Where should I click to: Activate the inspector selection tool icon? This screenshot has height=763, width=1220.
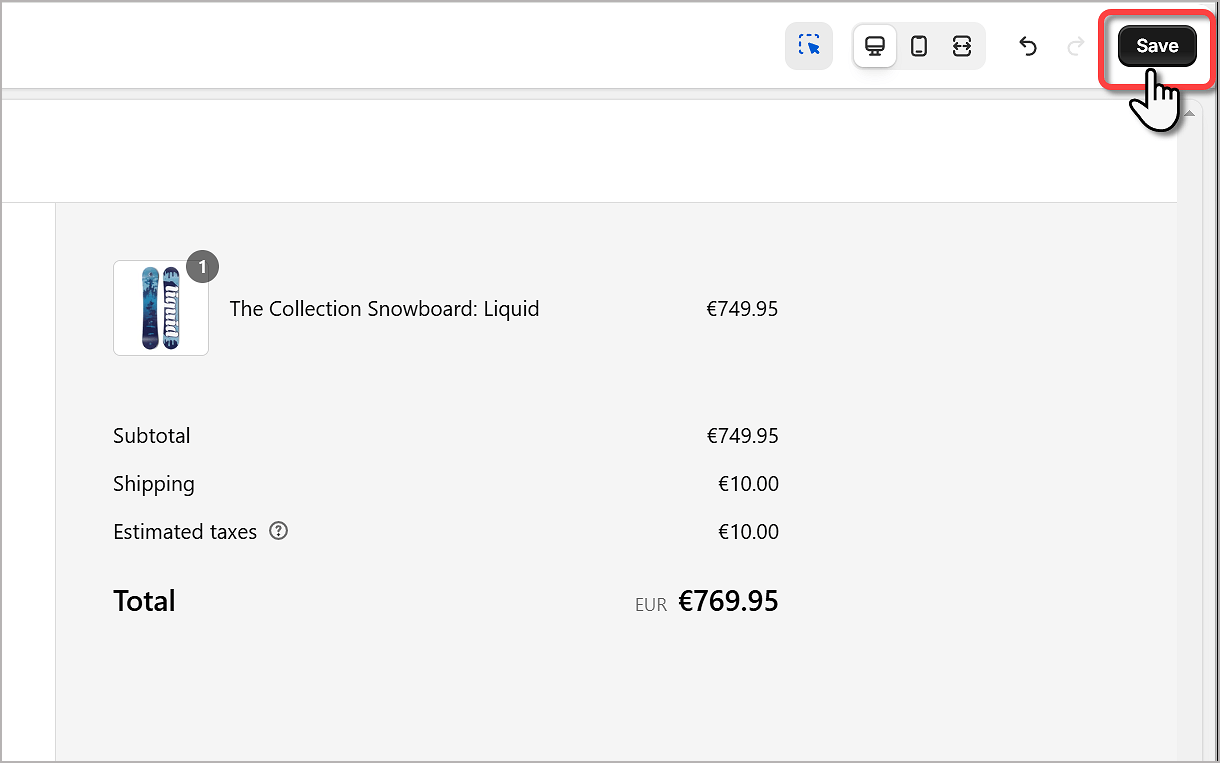(x=809, y=46)
